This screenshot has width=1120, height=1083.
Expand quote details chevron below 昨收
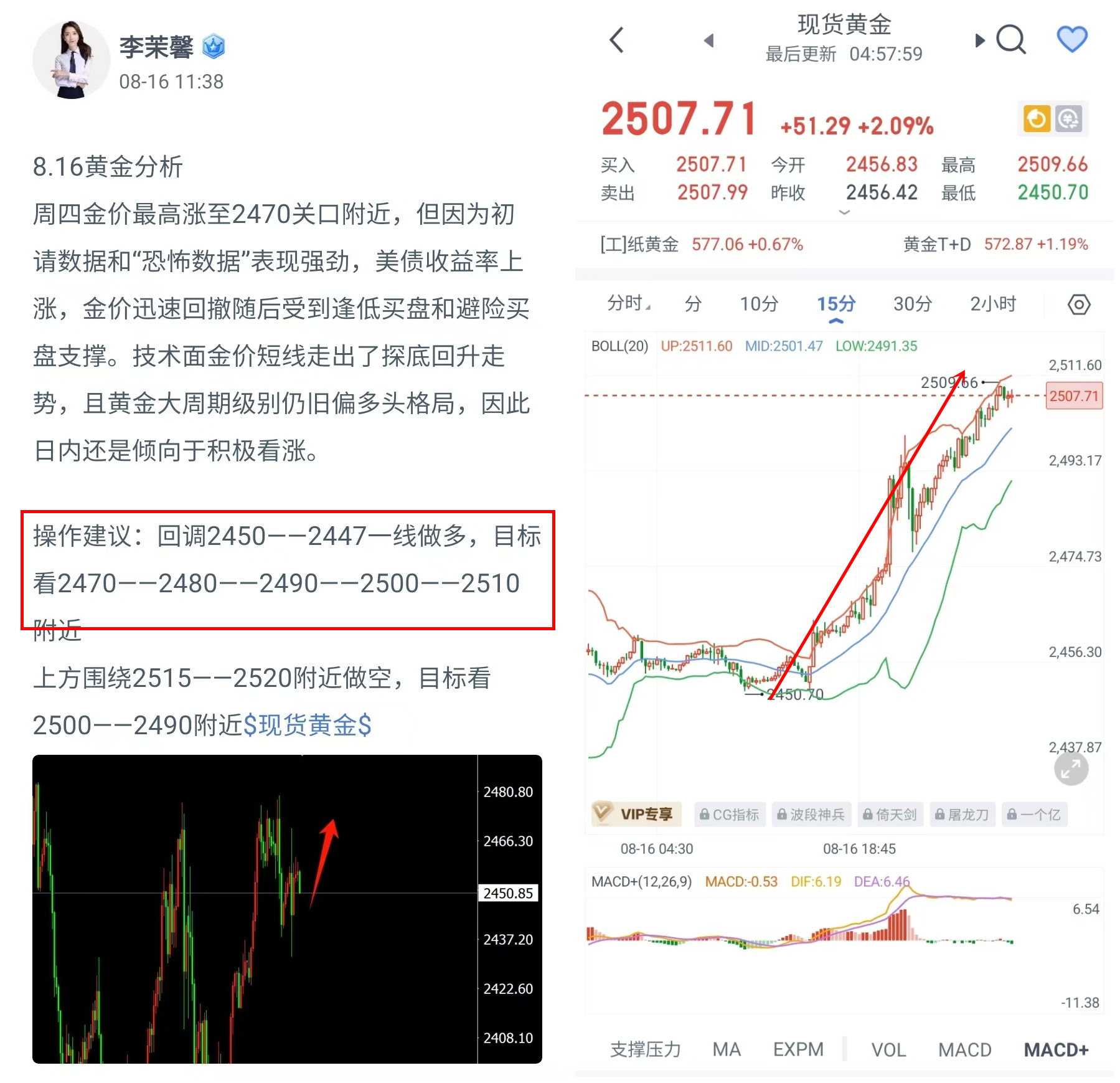point(844,212)
